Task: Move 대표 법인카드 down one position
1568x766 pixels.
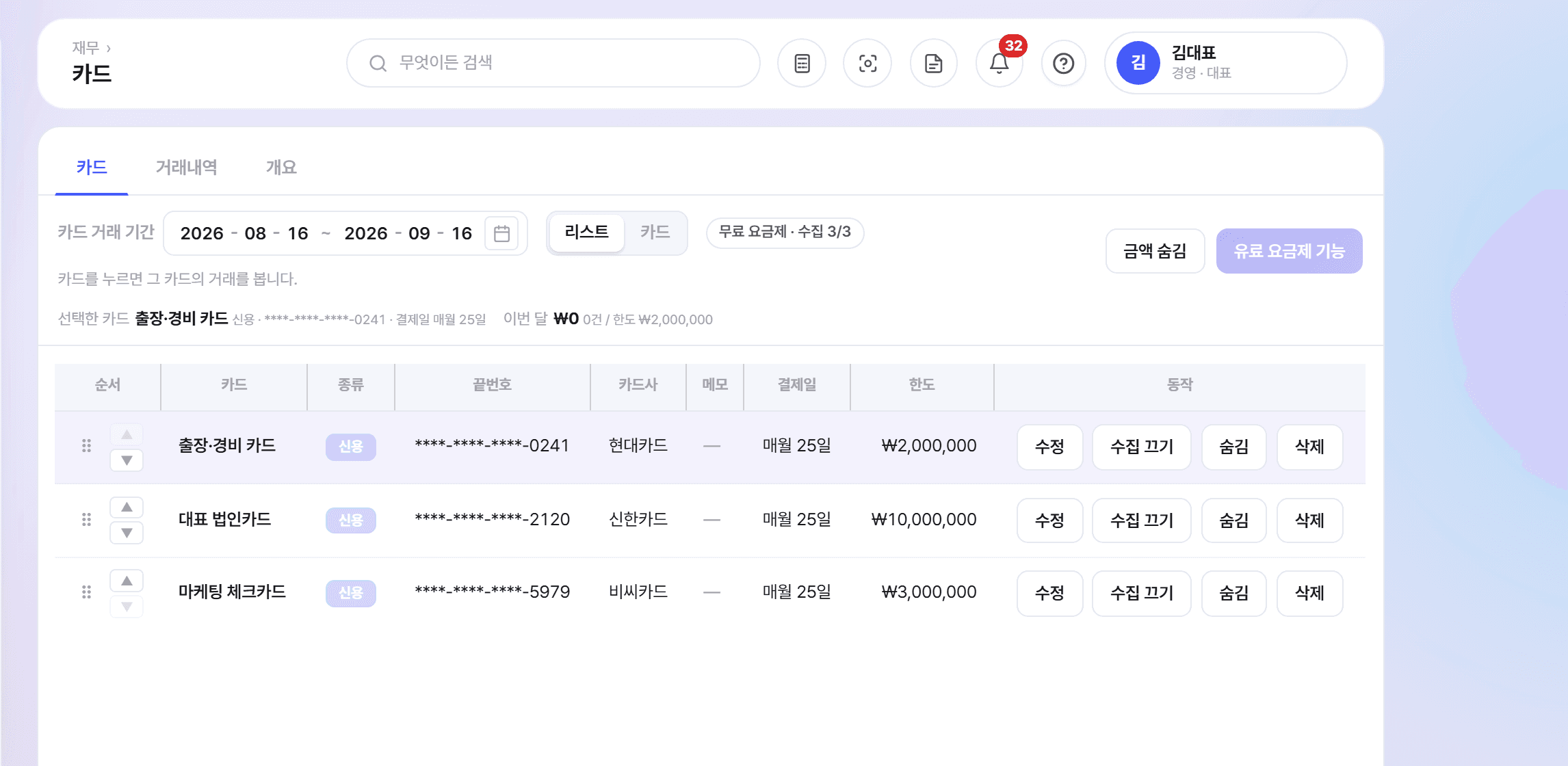Action: (x=127, y=533)
